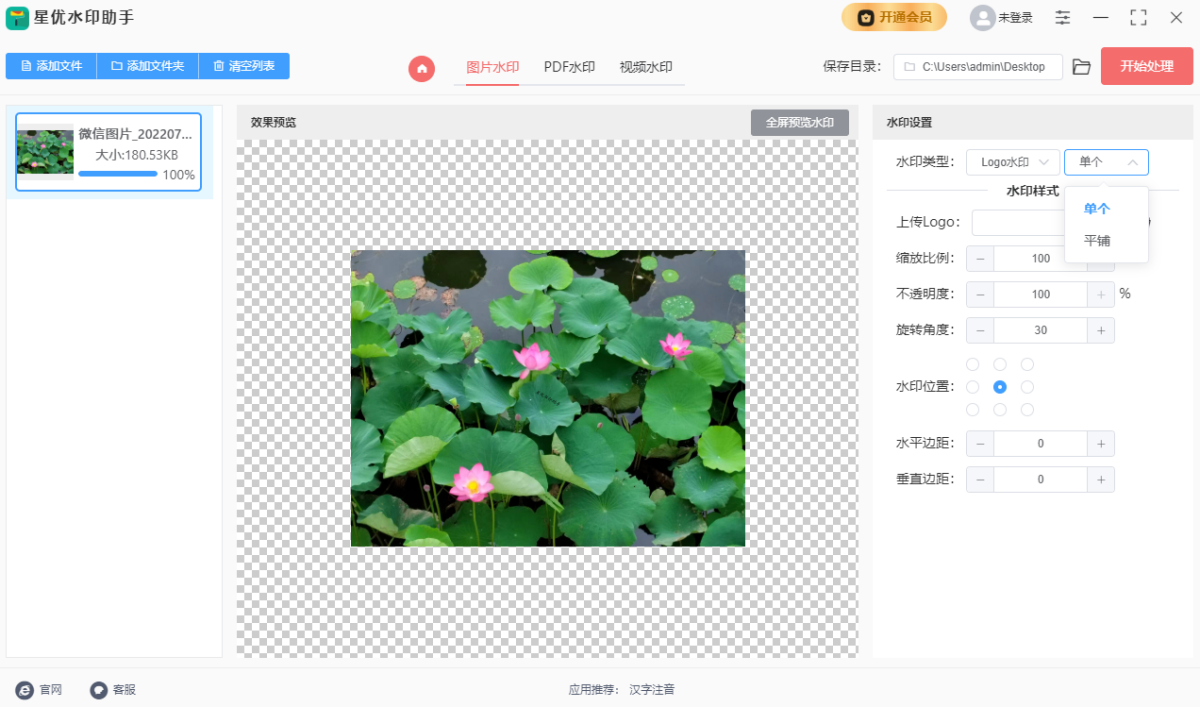Open 客服 customer service icon
This screenshot has height=707, width=1200.
pyautogui.click(x=99, y=690)
